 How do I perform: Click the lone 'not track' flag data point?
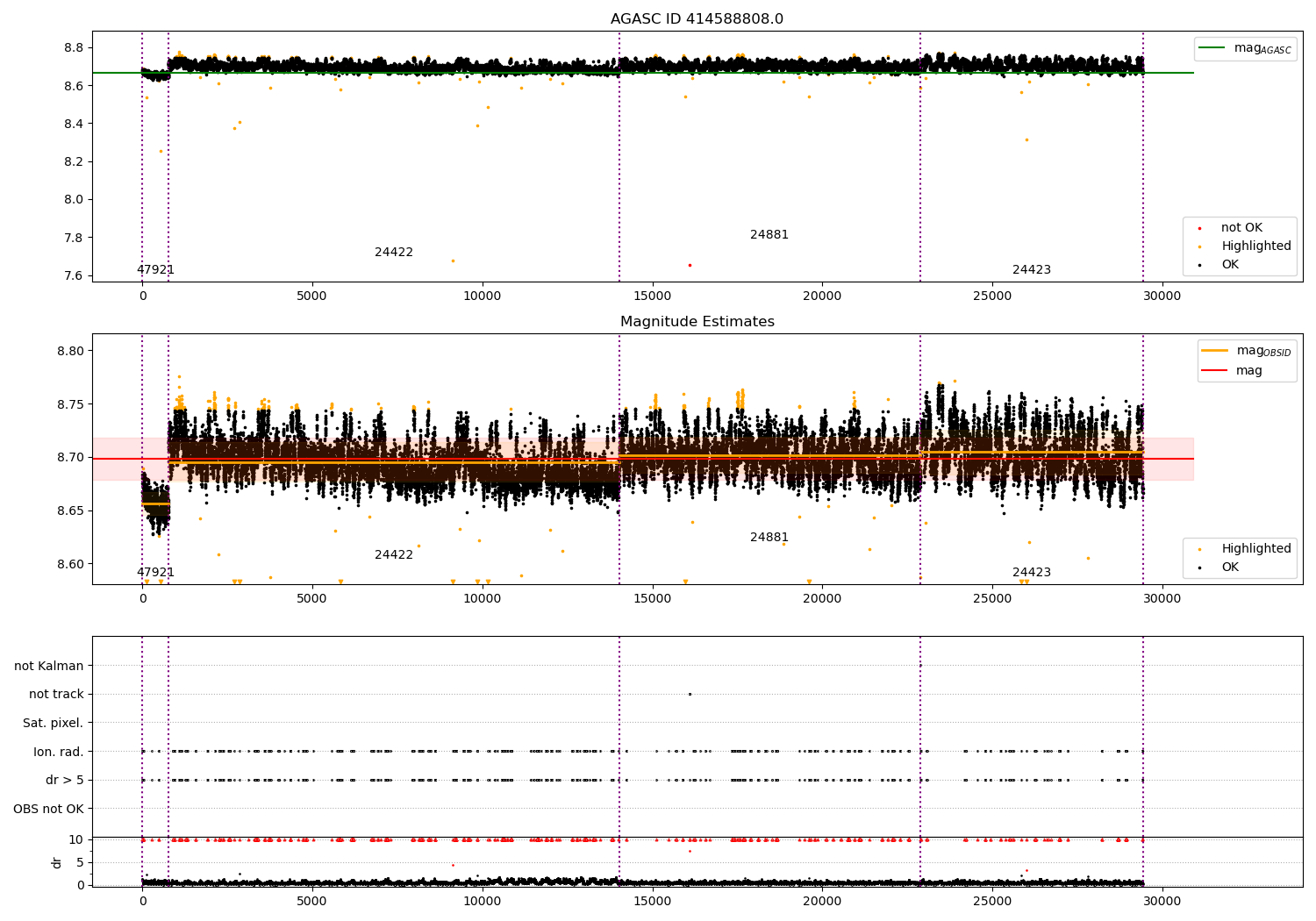[x=690, y=694]
